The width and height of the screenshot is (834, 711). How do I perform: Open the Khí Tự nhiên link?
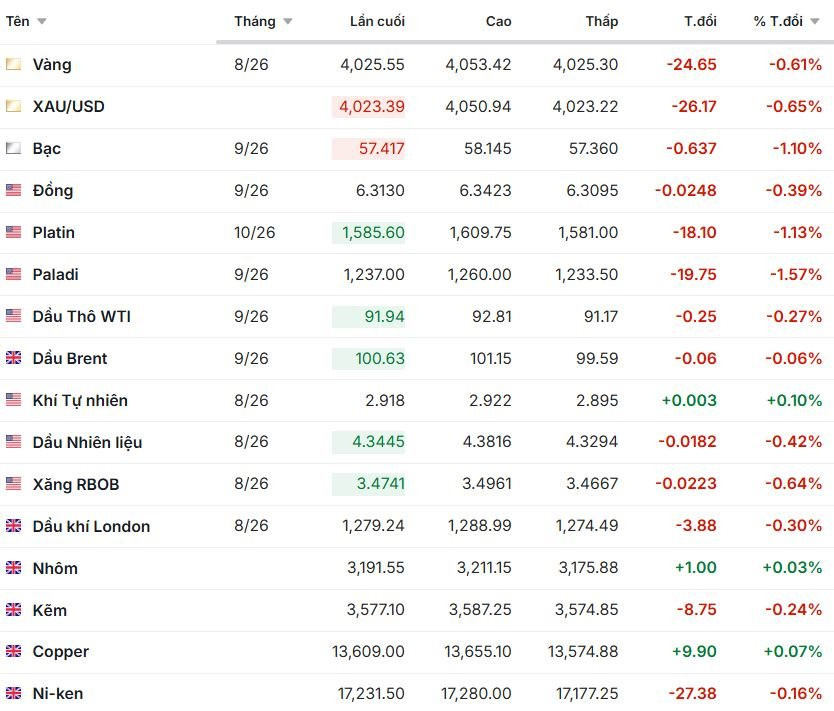click(x=80, y=400)
